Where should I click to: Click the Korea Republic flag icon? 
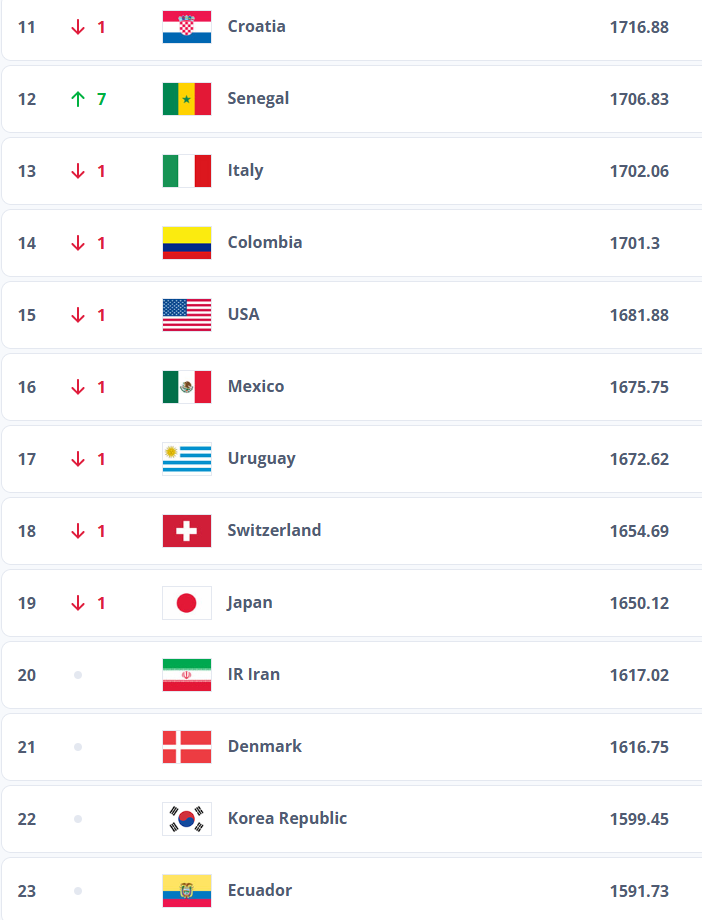187,819
